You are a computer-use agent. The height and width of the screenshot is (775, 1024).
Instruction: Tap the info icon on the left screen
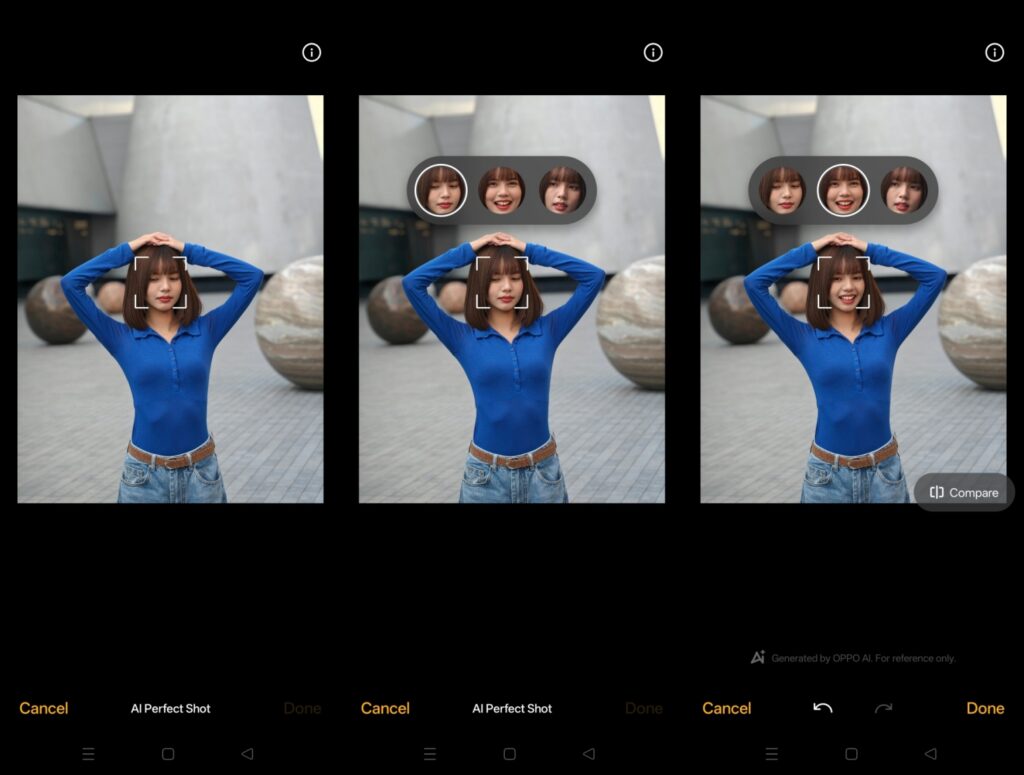[312, 53]
